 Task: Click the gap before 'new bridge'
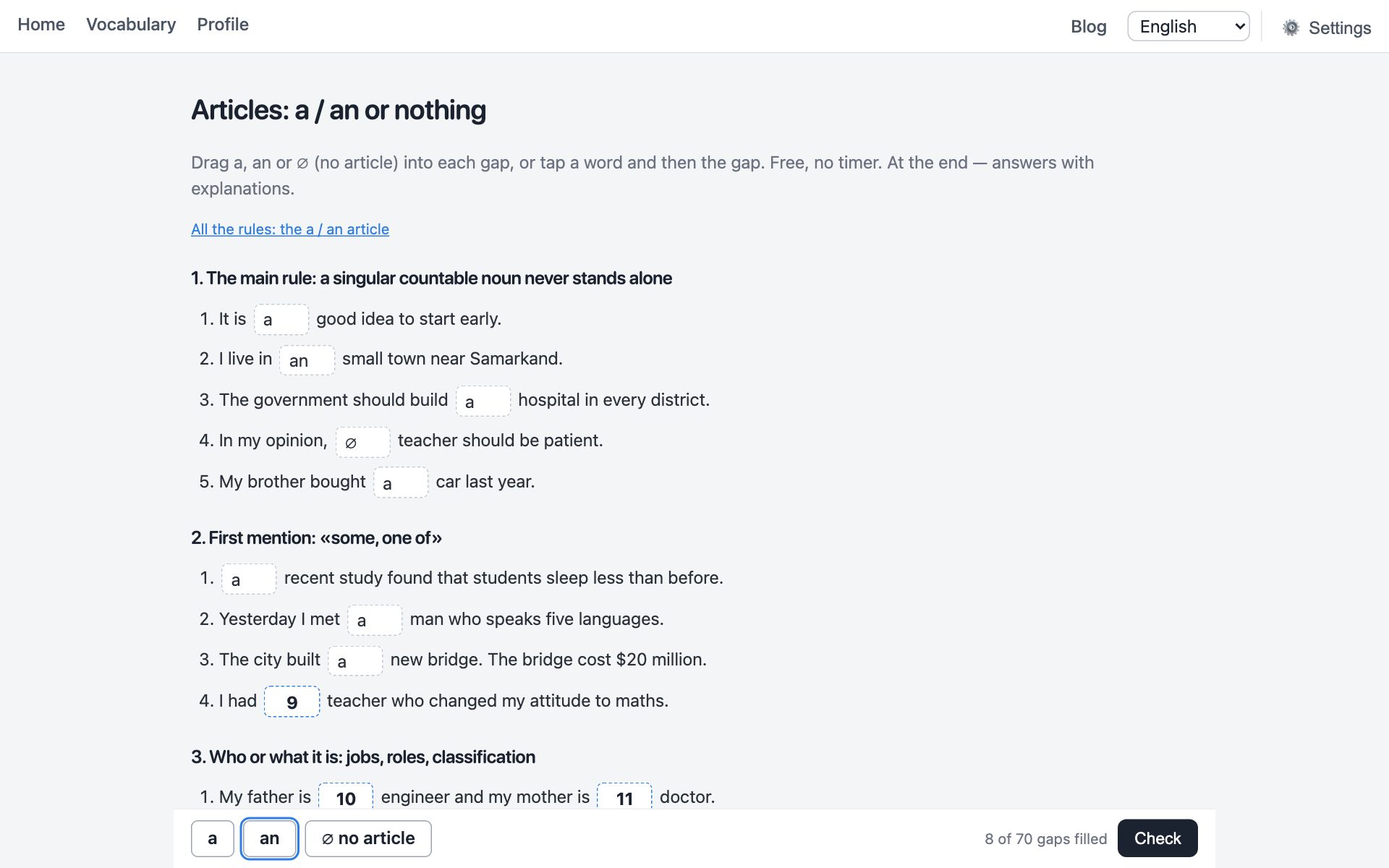[x=355, y=661]
